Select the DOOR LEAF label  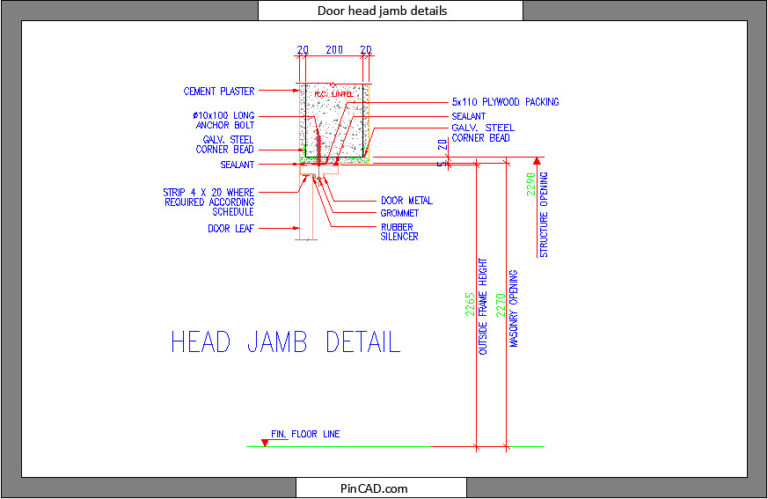pos(231,228)
